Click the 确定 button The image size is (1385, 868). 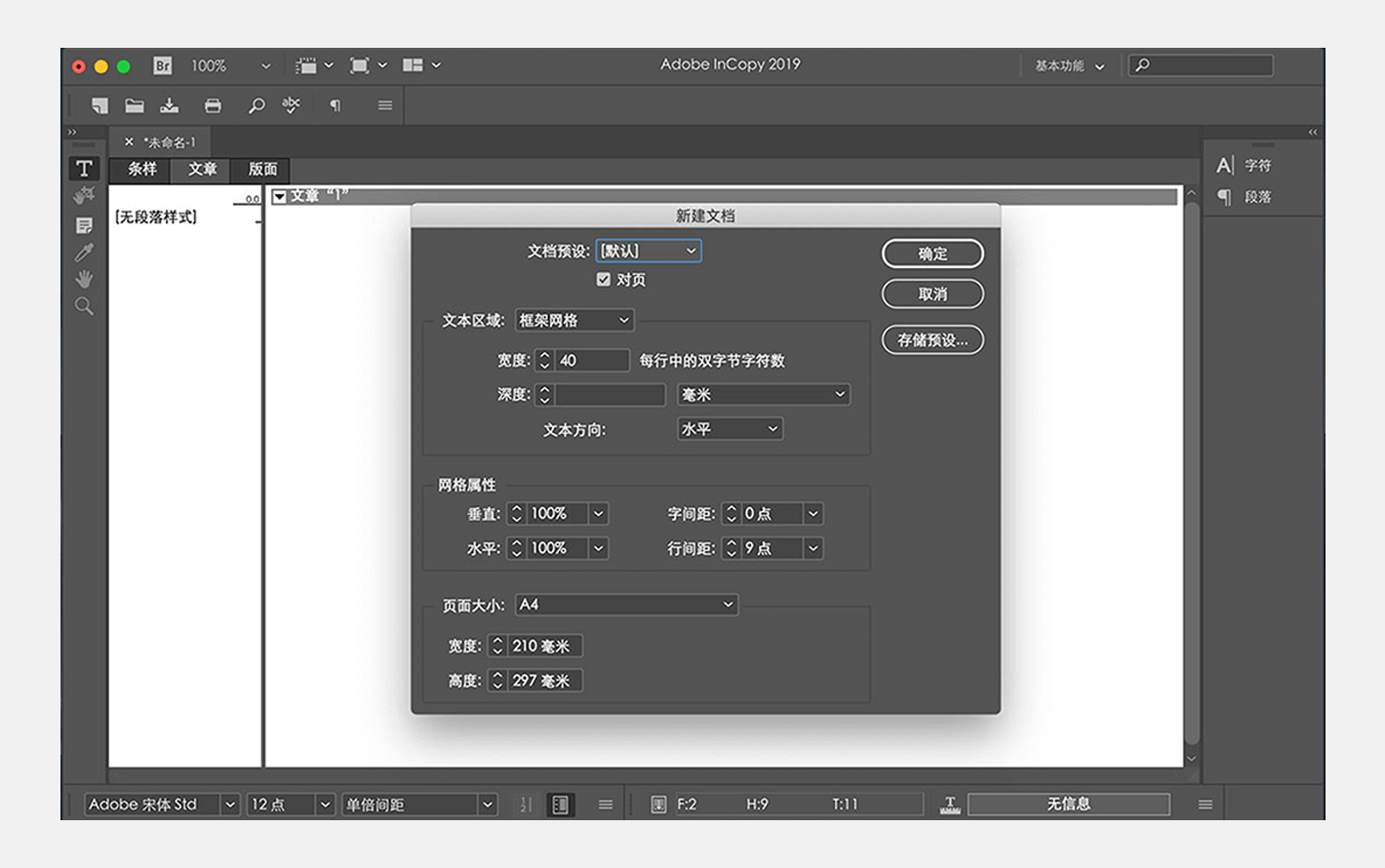(932, 254)
